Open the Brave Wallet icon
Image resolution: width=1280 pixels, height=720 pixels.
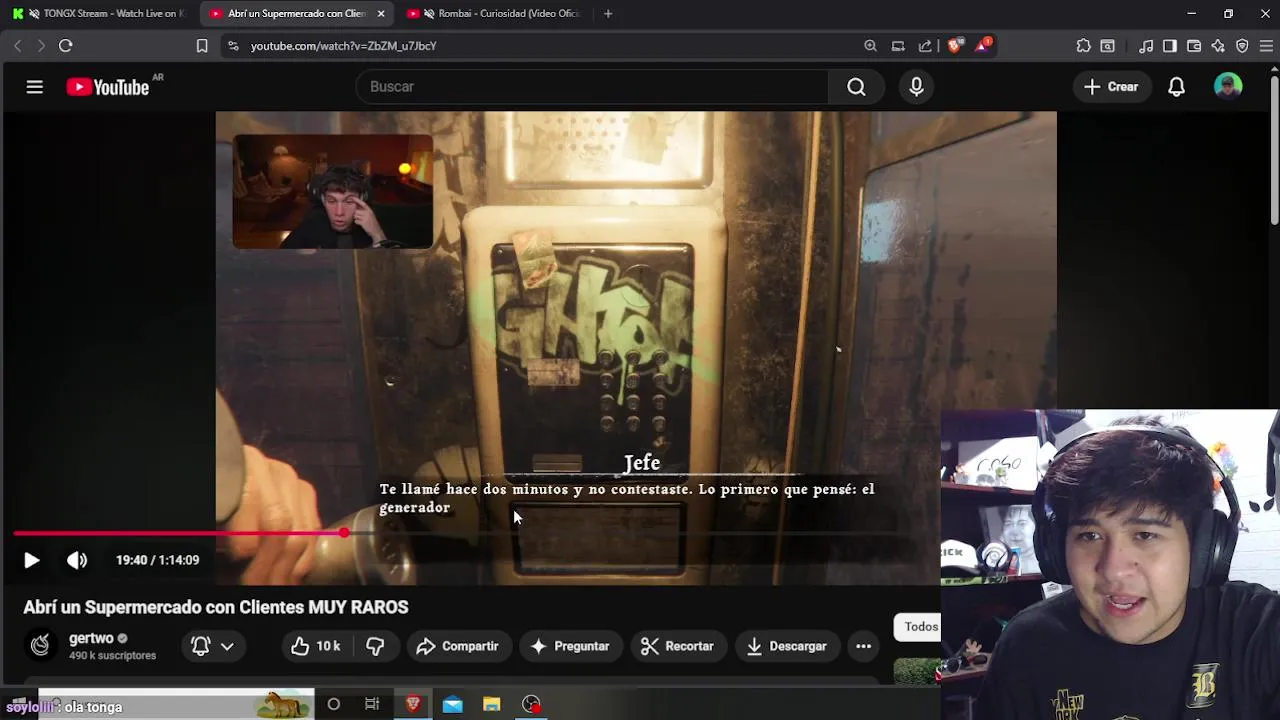(x=1194, y=46)
